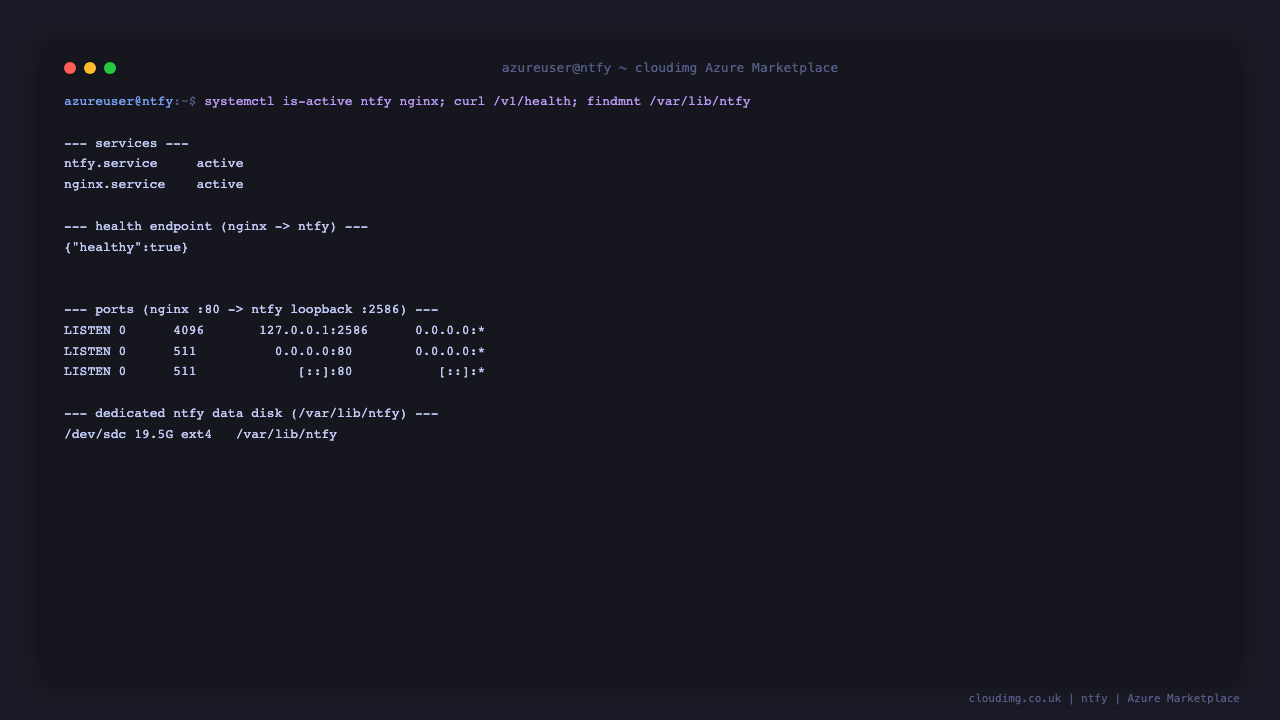Click the [::]:80 IPv6 listen address

pos(325,371)
